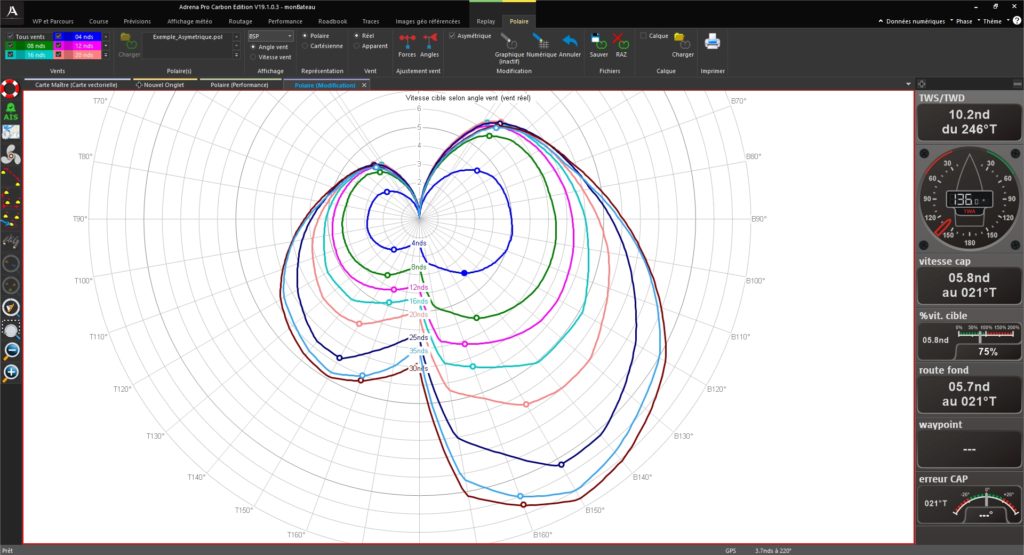This screenshot has height=555, width=1024.
Task: Click Annuler undo arrow
Action: click(569, 45)
